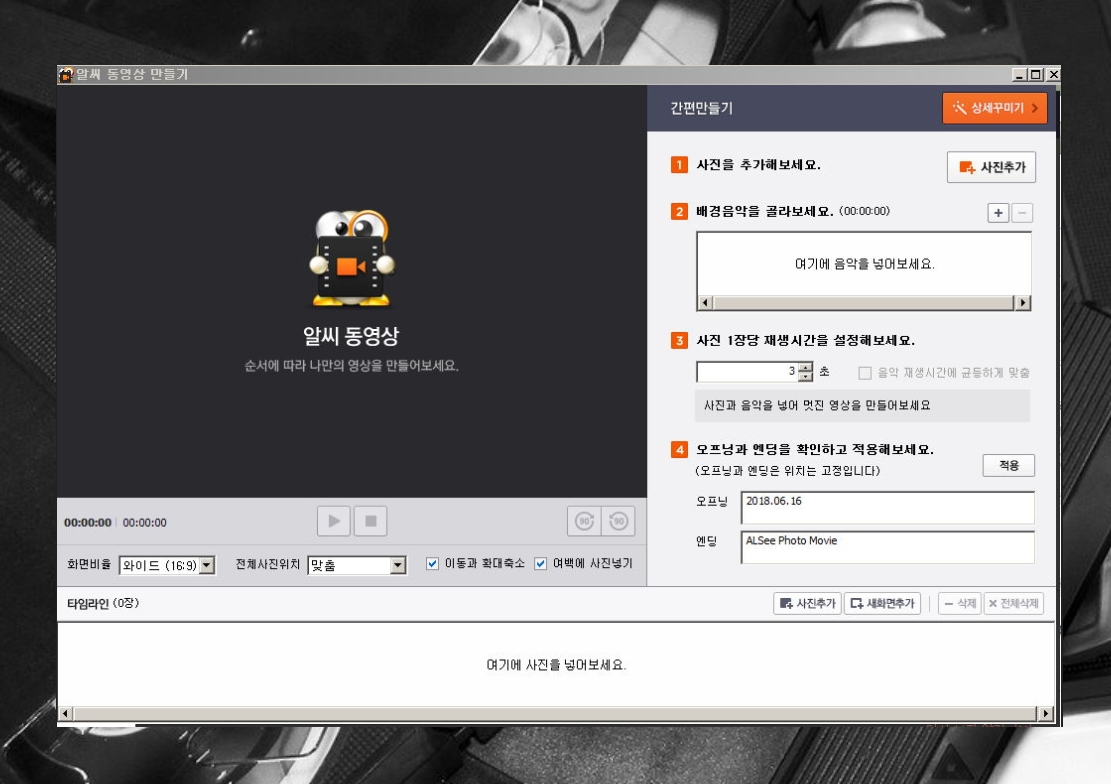Click the music list's right scroll arrow
The height and width of the screenshot is (784, 1111).
[1022, 303]
